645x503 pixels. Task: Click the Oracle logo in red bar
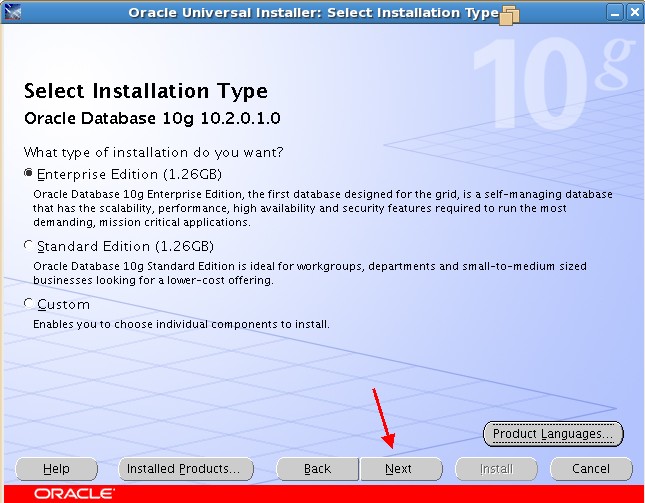click(74, 494)
